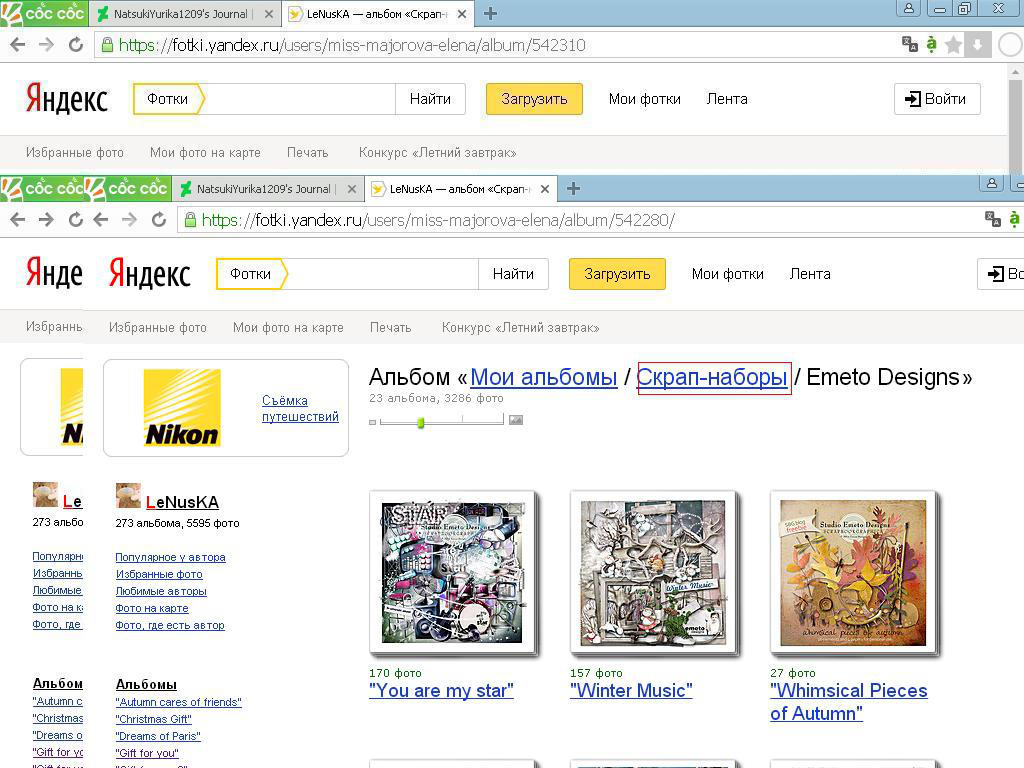This screenshot has height=768, width=1024.
Task: Click the Nikon advertisement logo
Action: (x=182, y=408)
